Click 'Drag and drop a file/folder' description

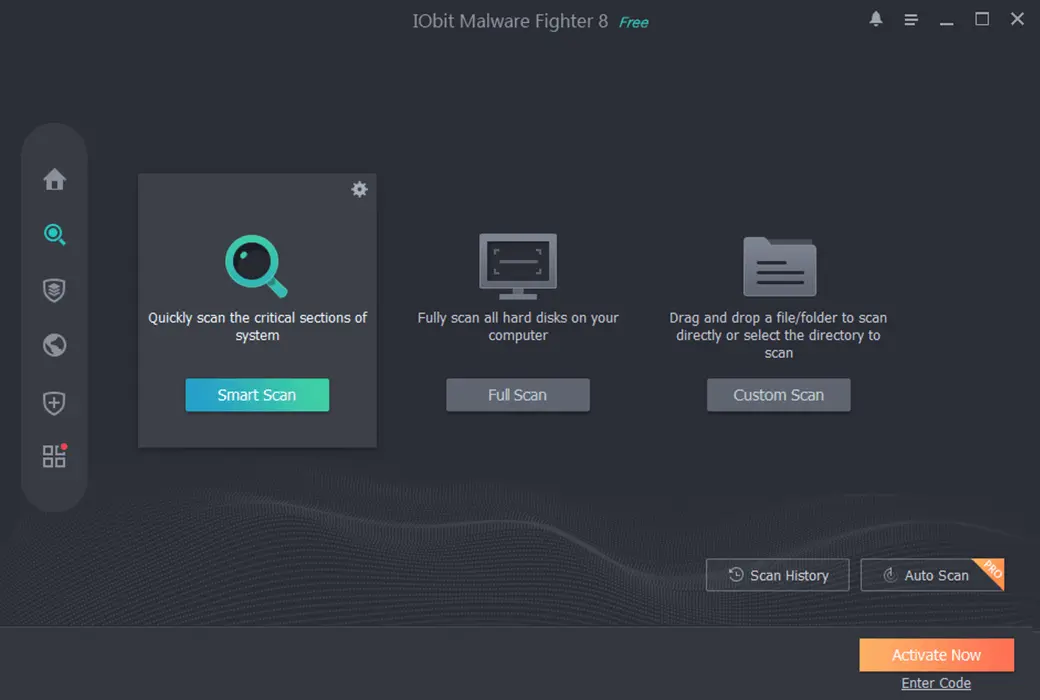[778, 335]
